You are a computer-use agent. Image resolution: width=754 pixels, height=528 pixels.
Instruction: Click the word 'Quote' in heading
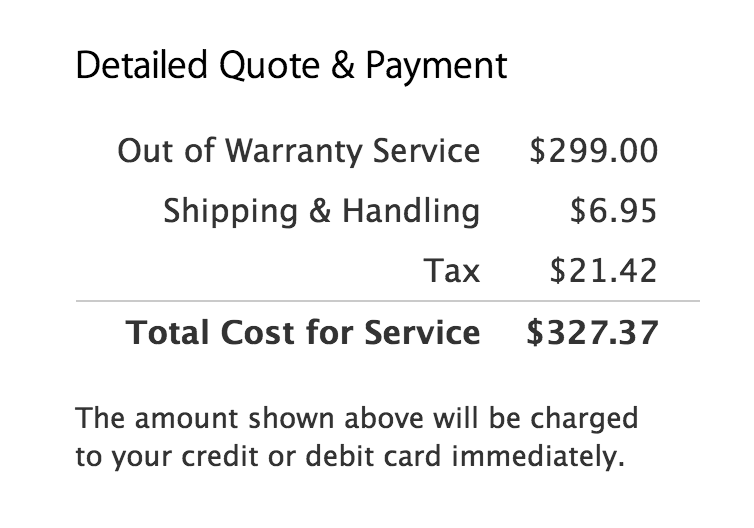[269, 65]
